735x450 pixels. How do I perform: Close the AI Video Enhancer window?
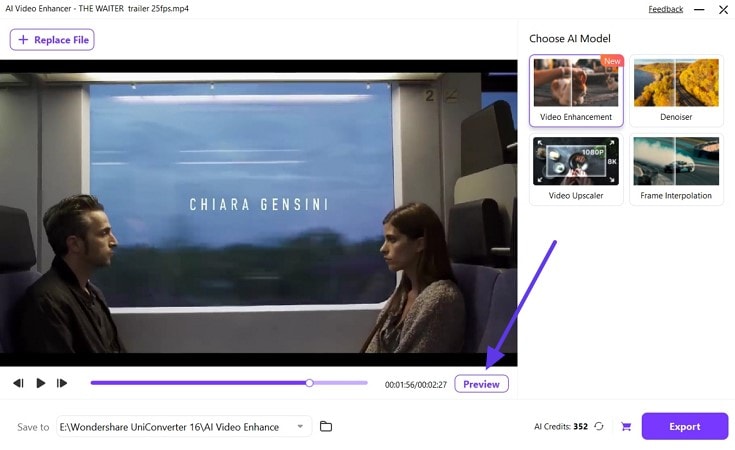pyautogui.click(x=723, y=9)
